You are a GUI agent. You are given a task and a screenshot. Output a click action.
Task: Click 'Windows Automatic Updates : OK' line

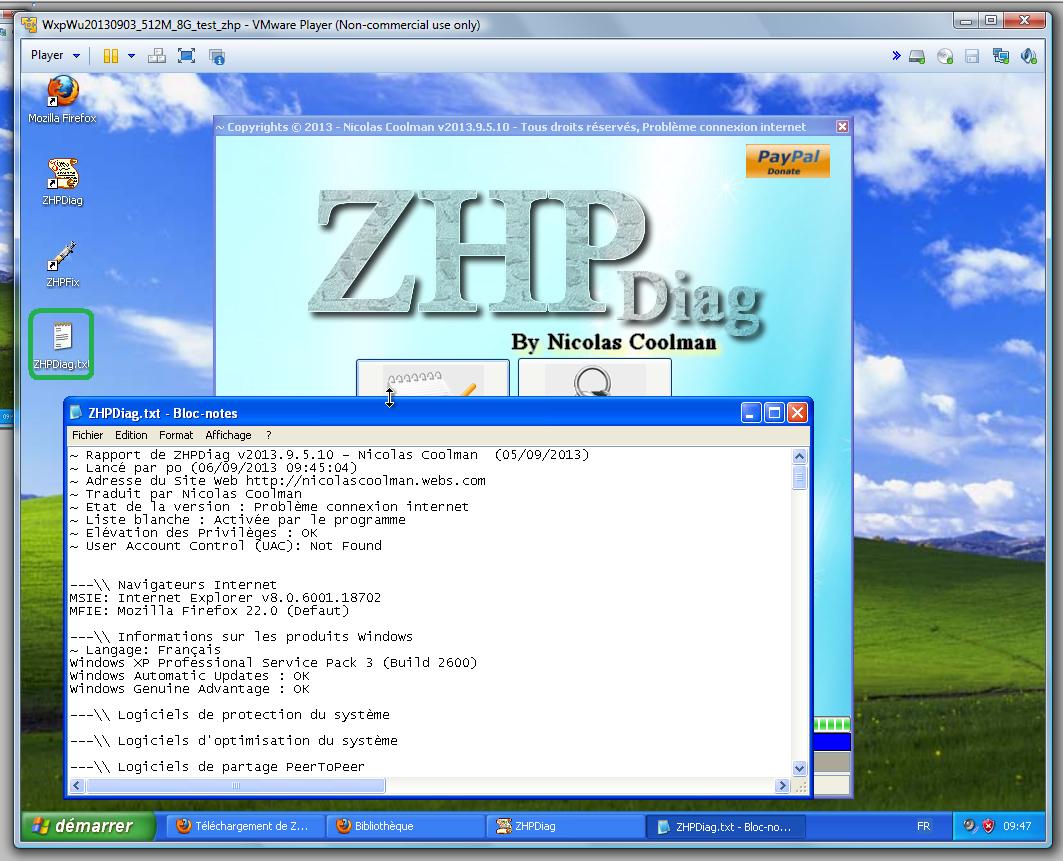click(x=190, y=676)
